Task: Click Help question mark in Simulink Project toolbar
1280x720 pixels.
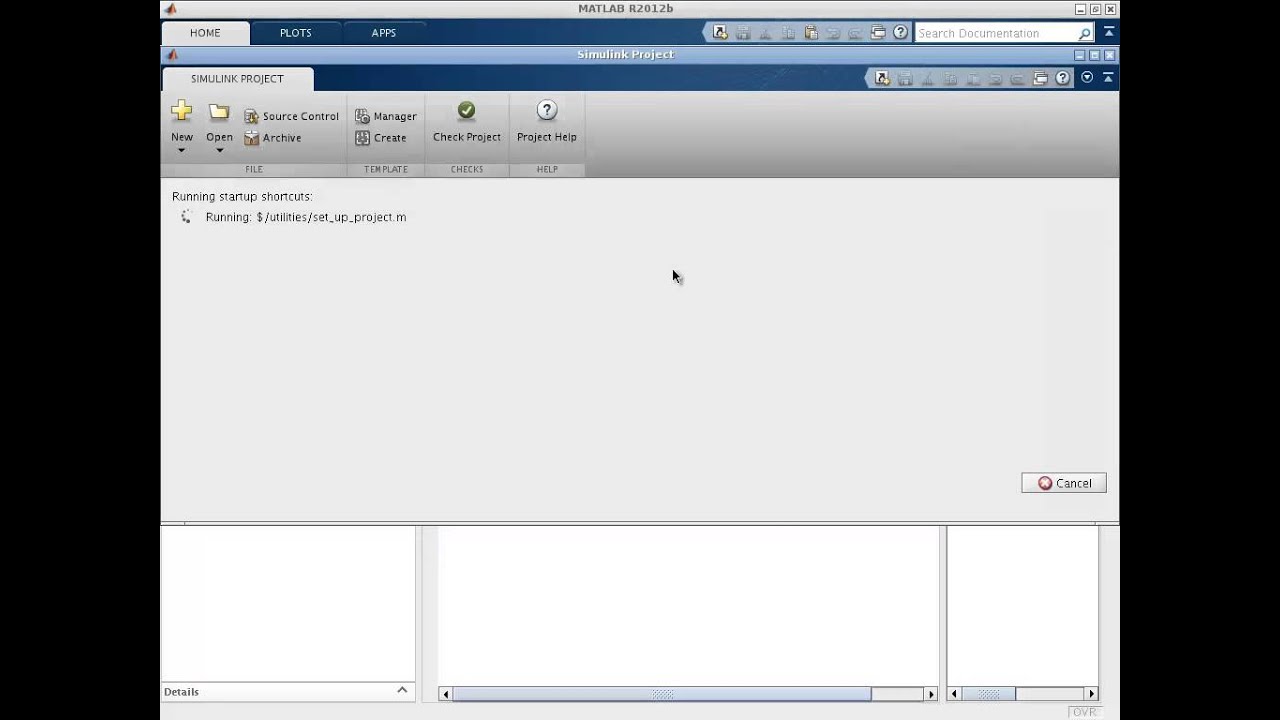Action: tap(1062, 78)
